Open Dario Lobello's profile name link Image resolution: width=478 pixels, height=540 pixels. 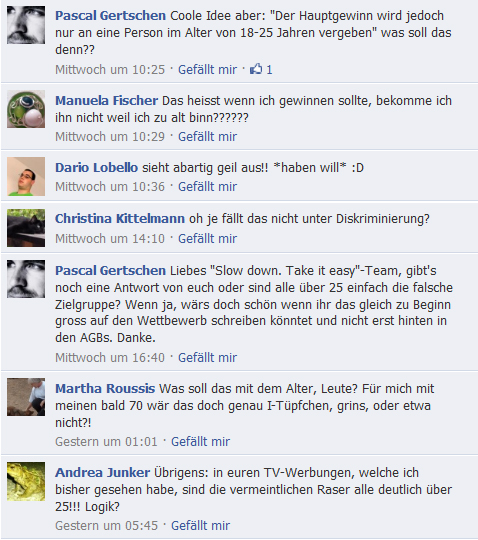(x=96, y=168)
